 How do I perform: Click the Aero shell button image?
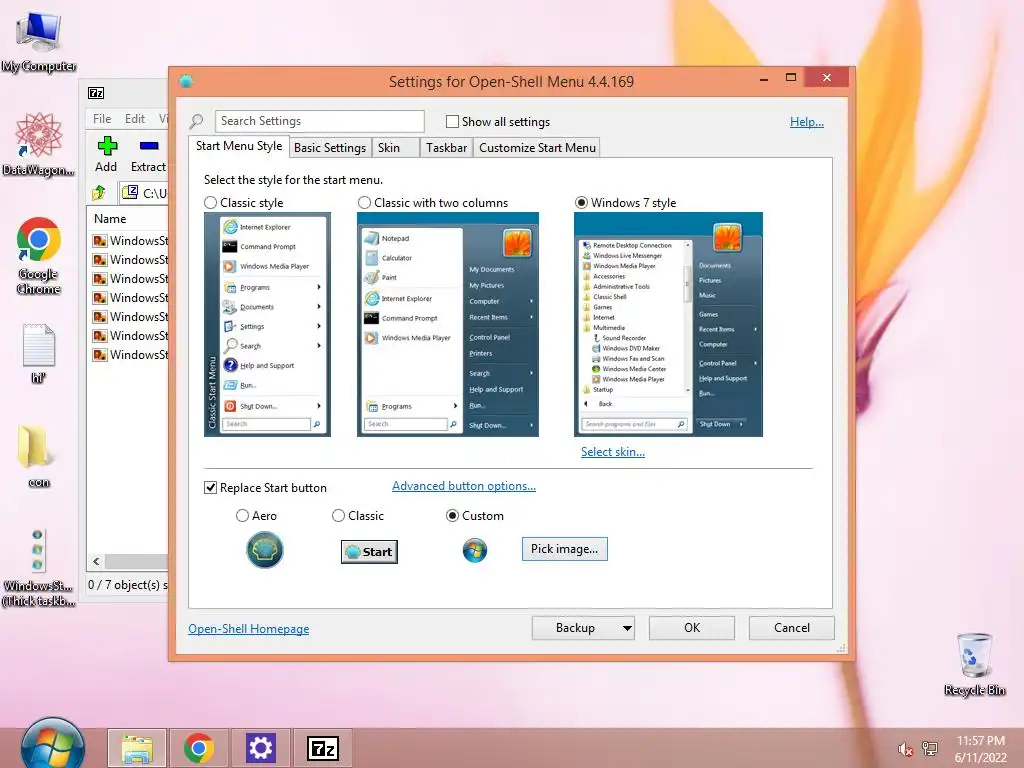pyautogui.click(x=264, y=550)
